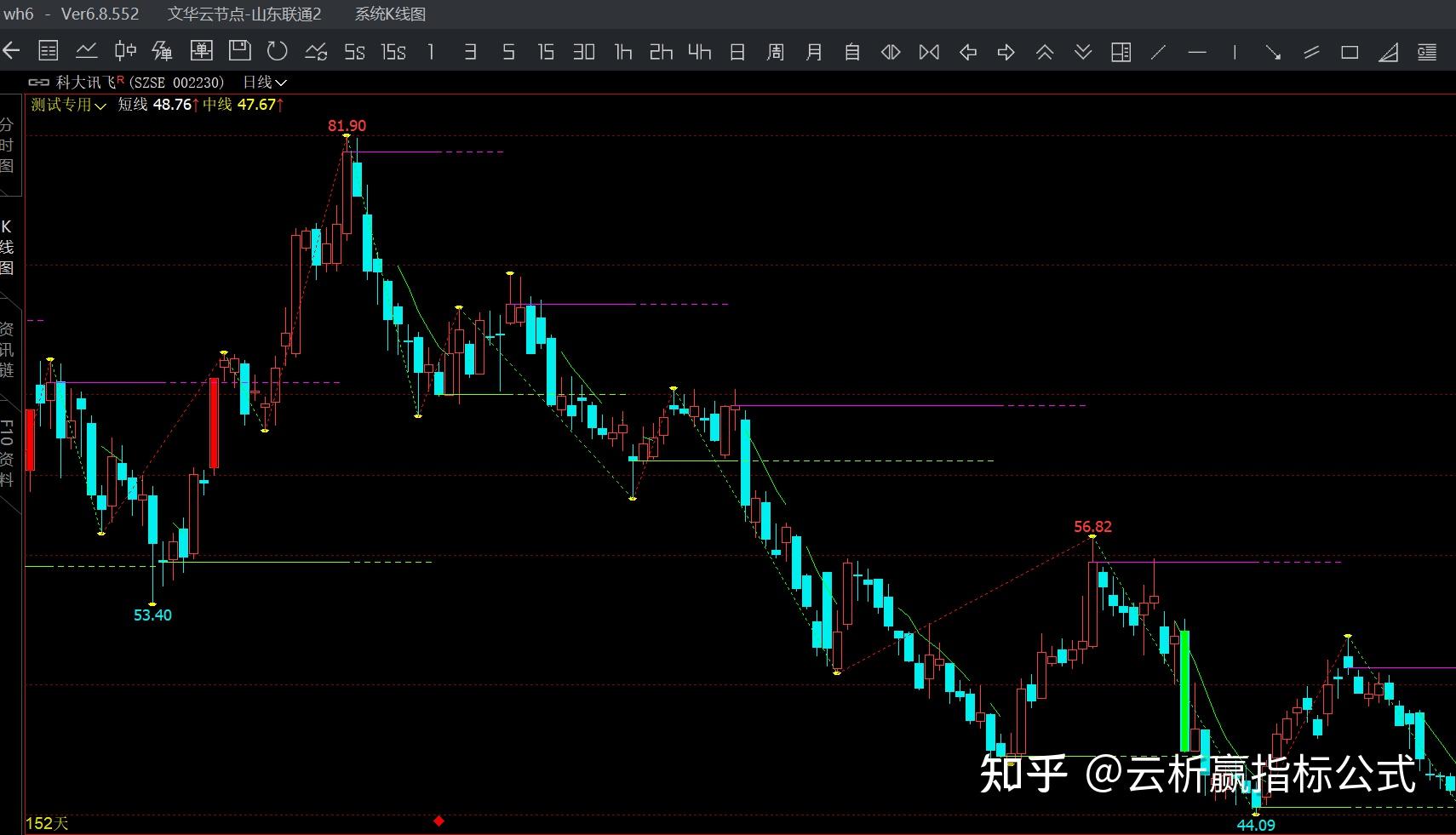Click the 中线 47.67 indicator value
This screenshot has height=835, width=1456.
[x=244, y=105]
